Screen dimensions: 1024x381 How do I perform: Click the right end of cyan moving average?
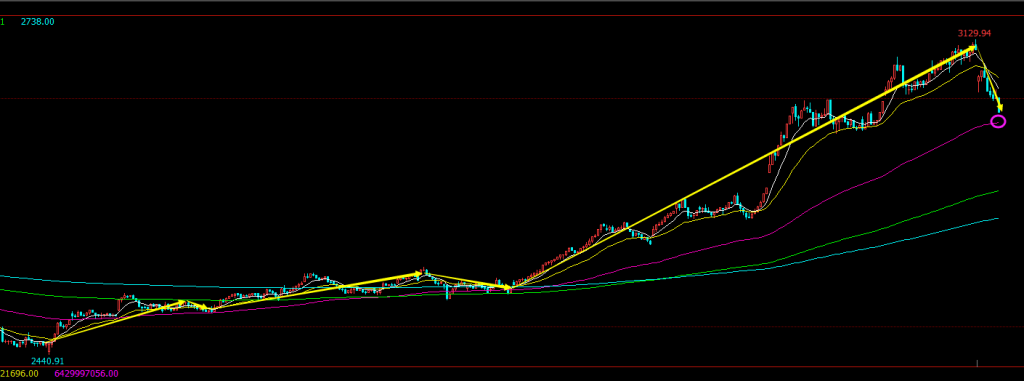click(x=997, y=219)
